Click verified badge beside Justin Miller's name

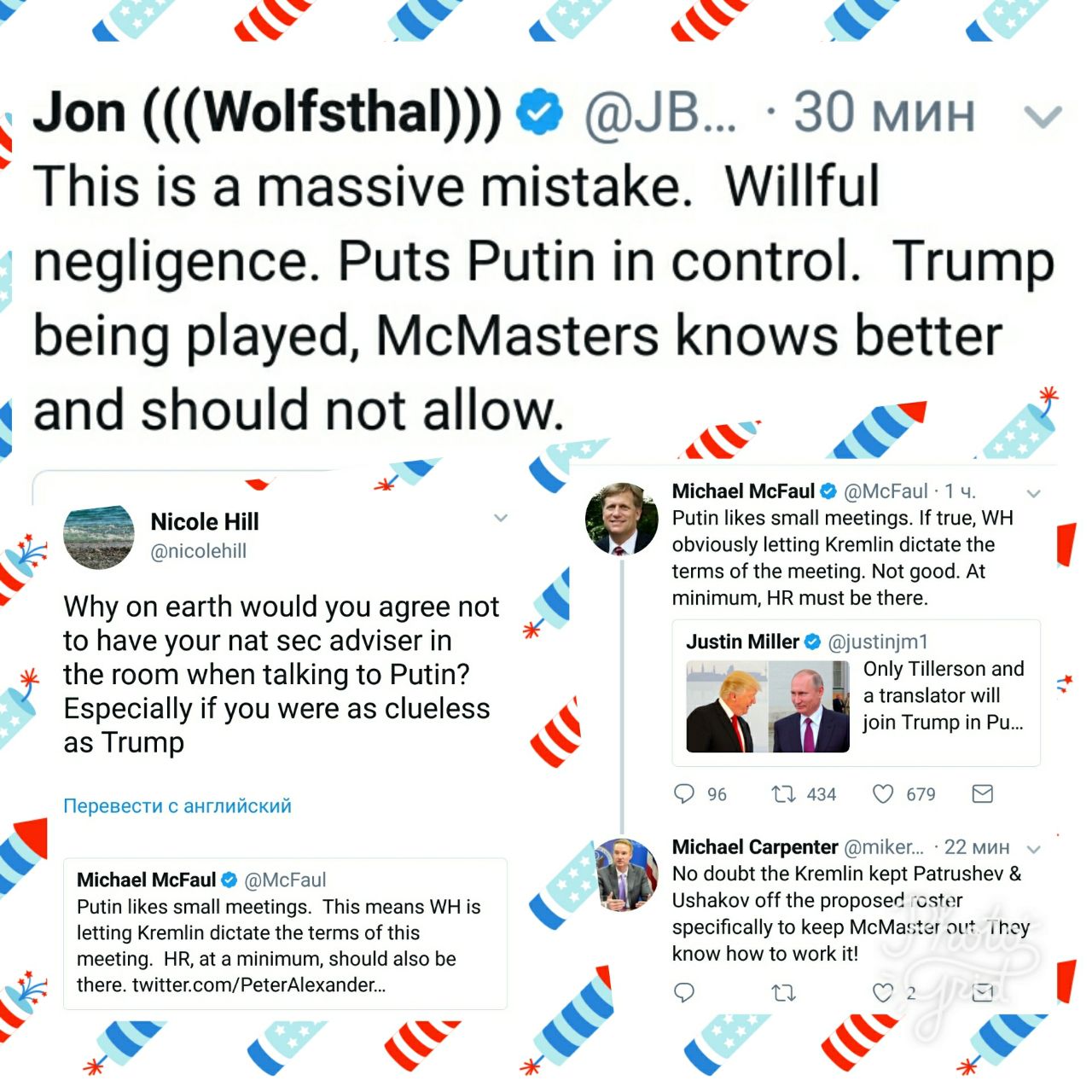(x=813, y=642)
